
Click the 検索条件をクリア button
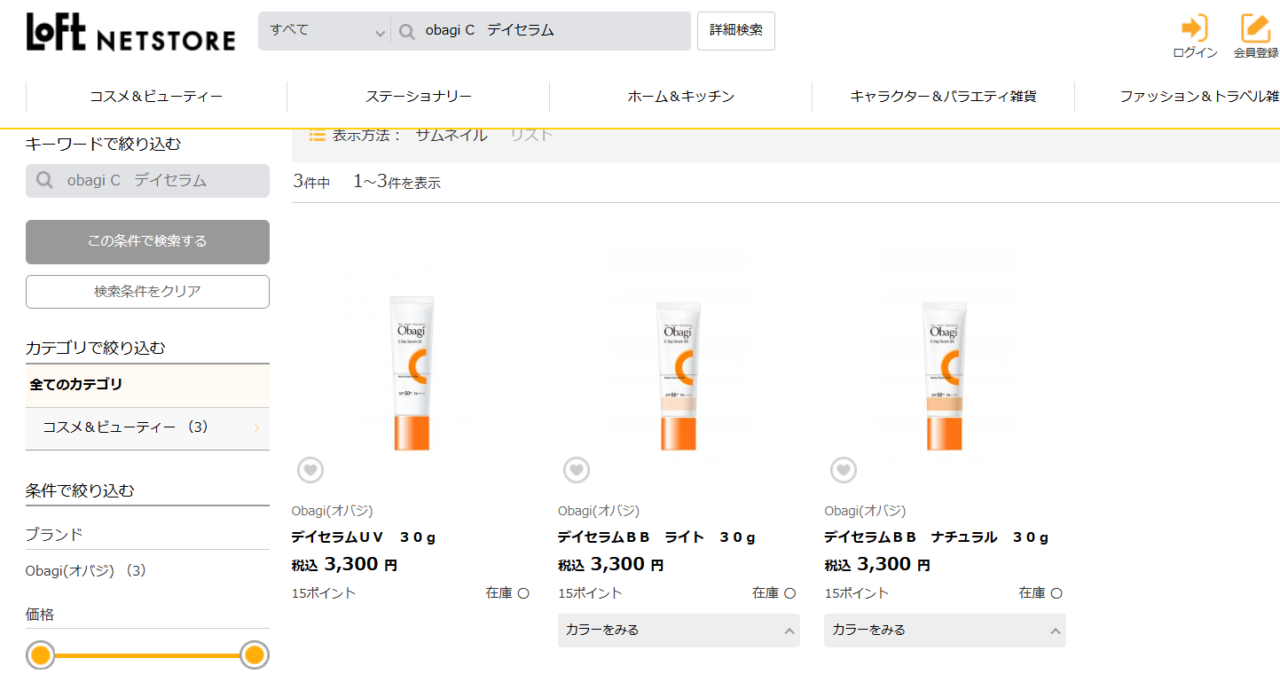pyautogui.click(x=147, y=292)
